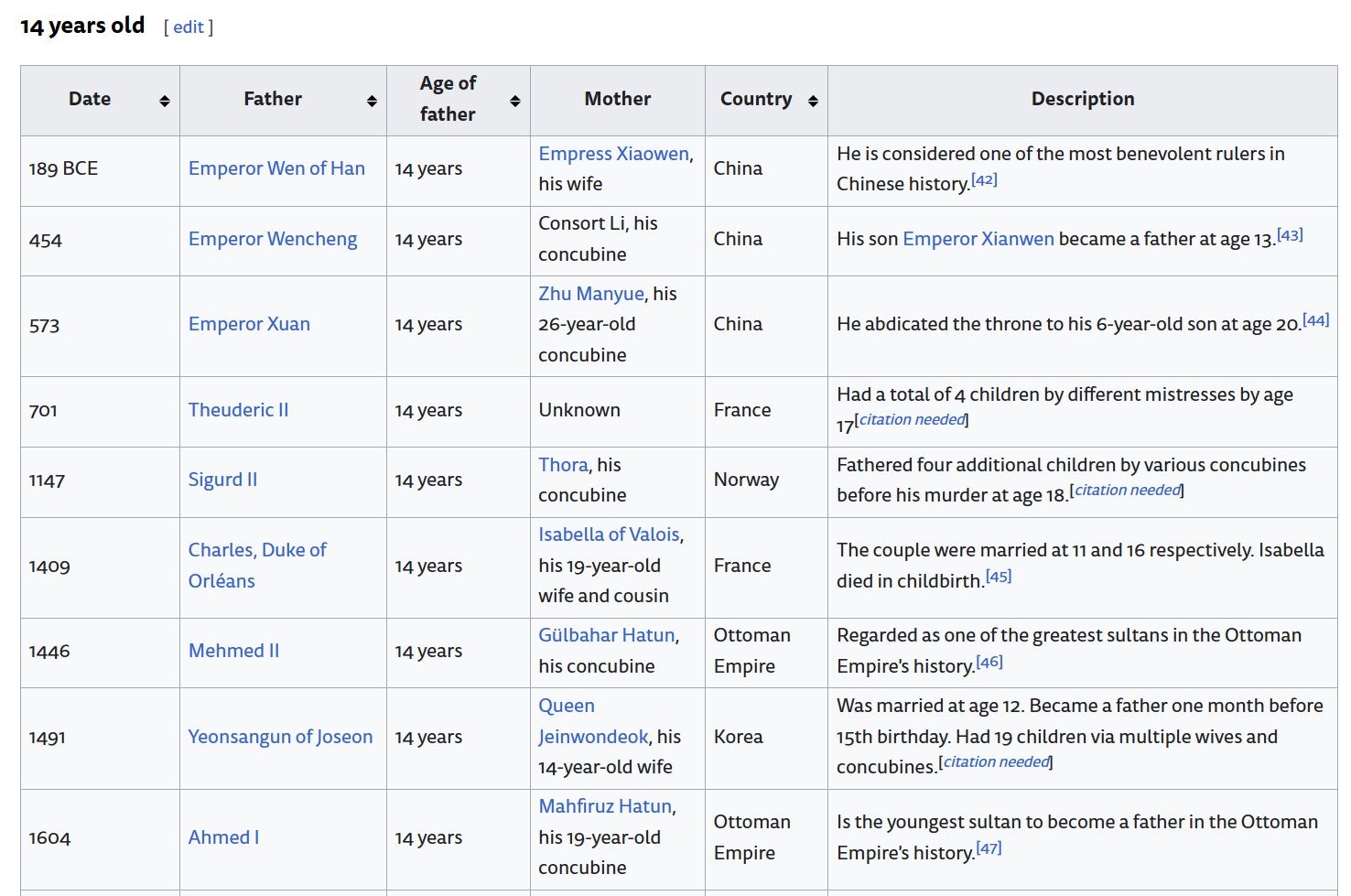Jump to citation 44
This screenshot has height=896, width=1351.
[x=1315, y=319]
